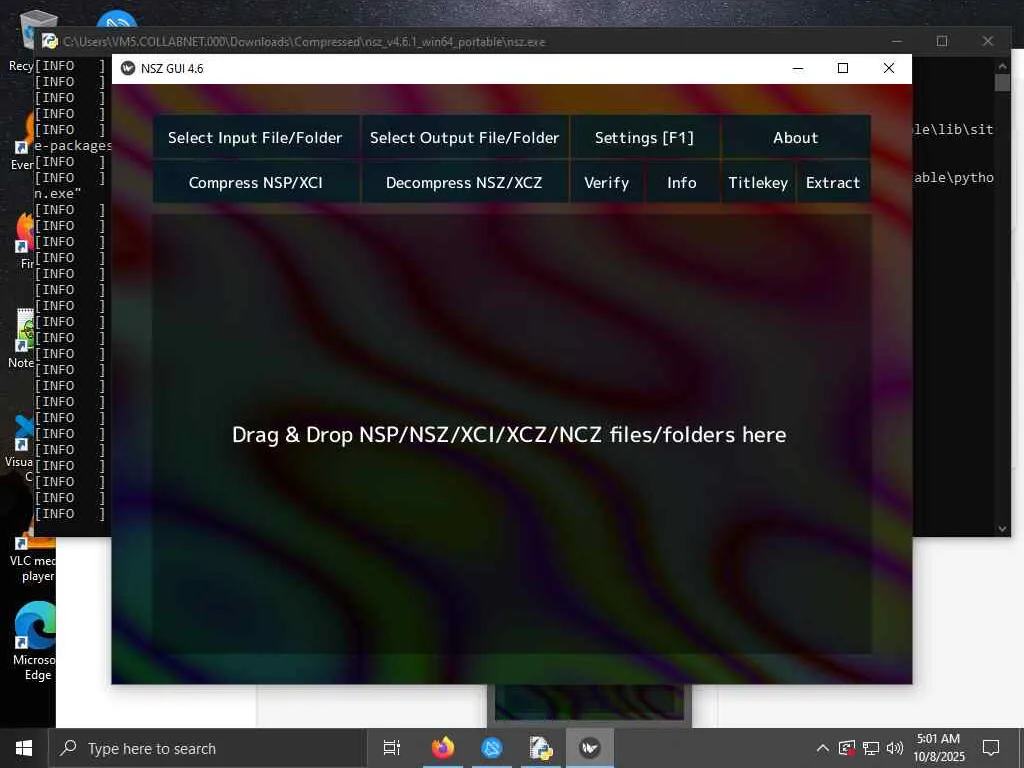Open the notification center icon

(991, 748)
